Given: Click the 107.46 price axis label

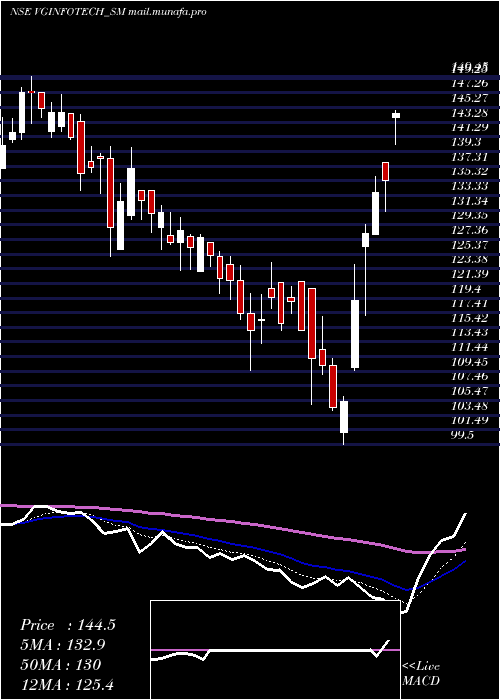Looking at the screenshot, I should 470,377.
